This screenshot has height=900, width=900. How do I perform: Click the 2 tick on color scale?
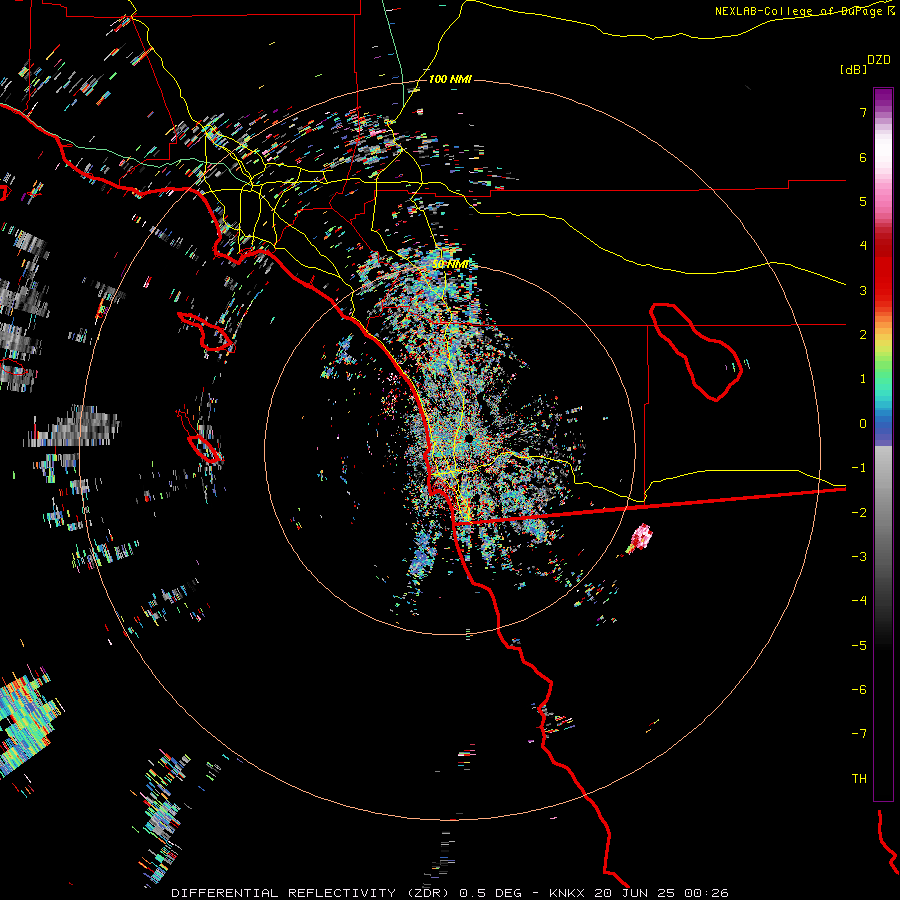tap(863, 335)
